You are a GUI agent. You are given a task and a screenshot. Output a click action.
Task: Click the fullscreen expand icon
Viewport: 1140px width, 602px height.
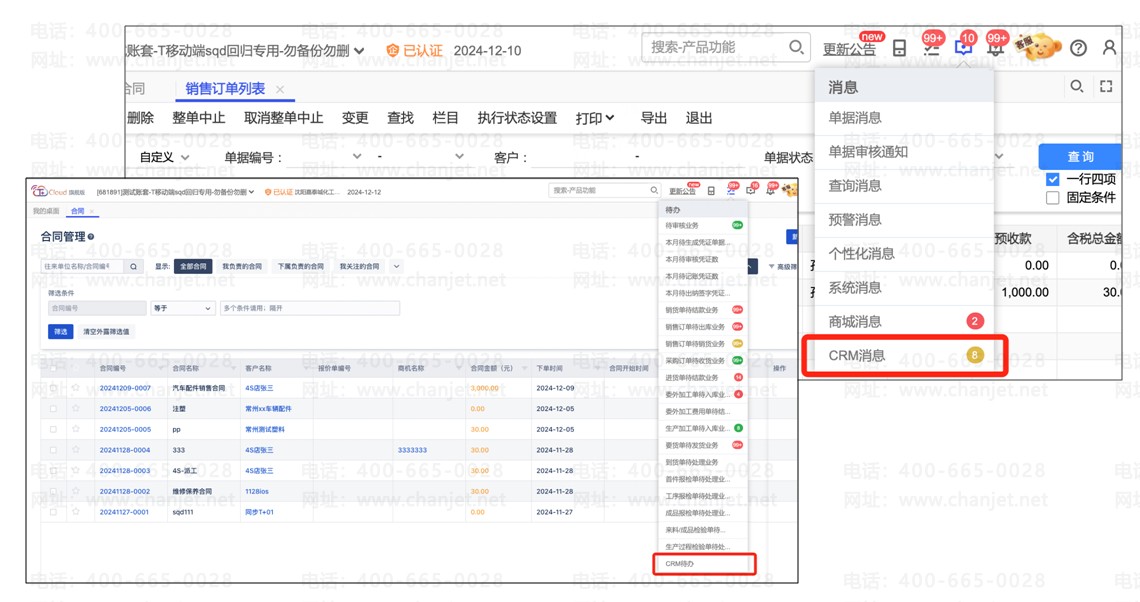pyautogui.click(x=1106, y=87)
